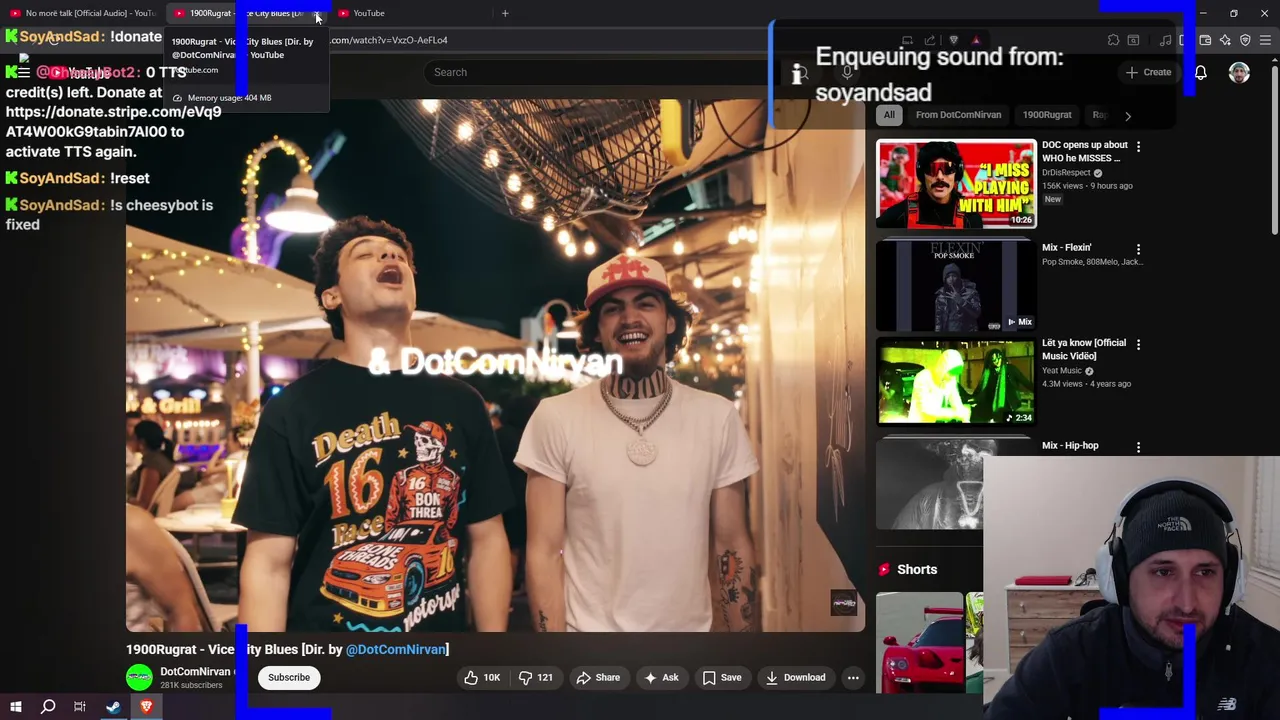Open Mix - Flexin' Pop Smoke thumbnail

(956, 286)
